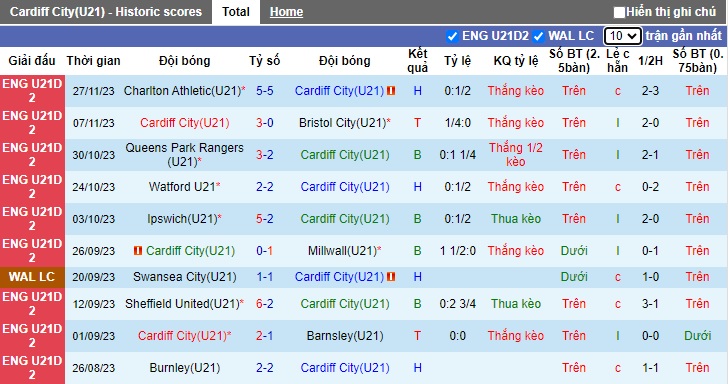Image resolution: width=728 pixels, height=384 pixels.
Task: Click the Số BT (0.75bàn) column header
Action: [698, 61]
